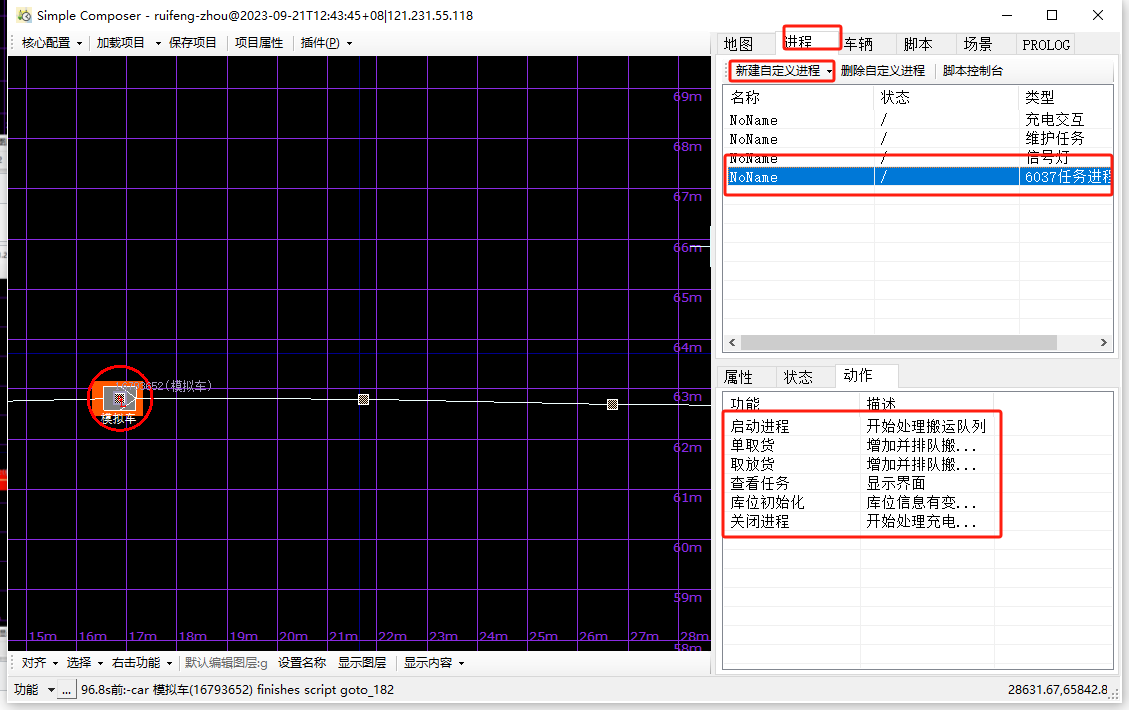Image resolution: width=1129 pixels, height=710 pixels.
Task: Select the track waypoint node near 26m
Action: (612, 404)
